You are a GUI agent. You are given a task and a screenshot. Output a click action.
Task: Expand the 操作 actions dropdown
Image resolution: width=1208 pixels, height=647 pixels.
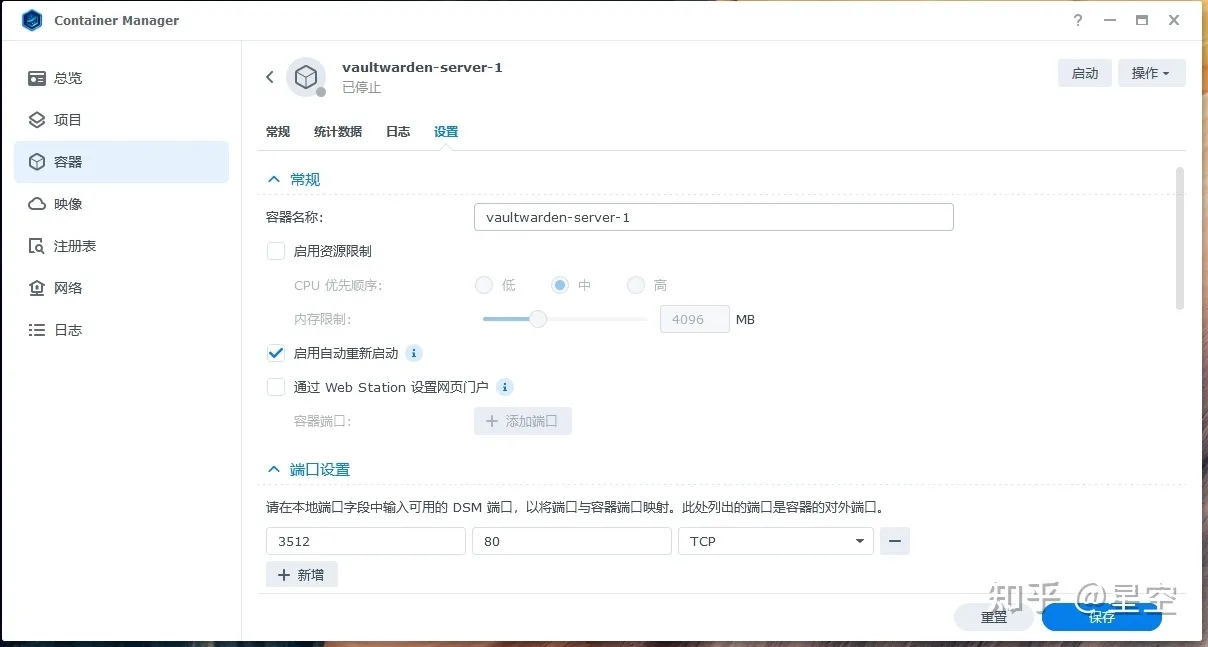pos(1151,73)
